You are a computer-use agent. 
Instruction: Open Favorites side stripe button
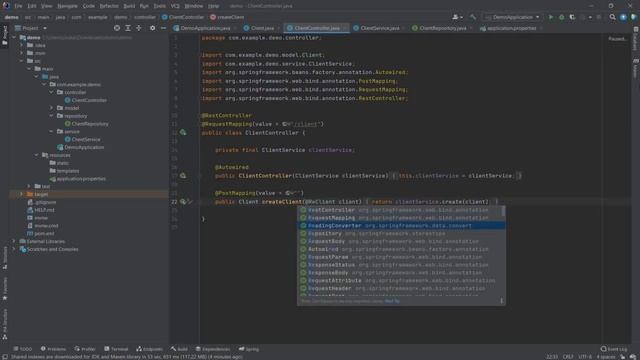[x=4, y=289]
